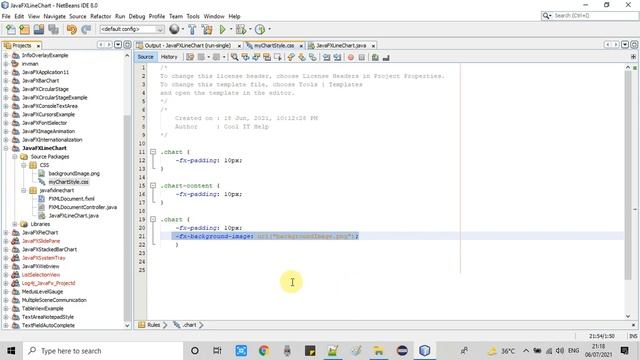Open the Tools menu
This screenshot has height=360, width=640.
193,16
